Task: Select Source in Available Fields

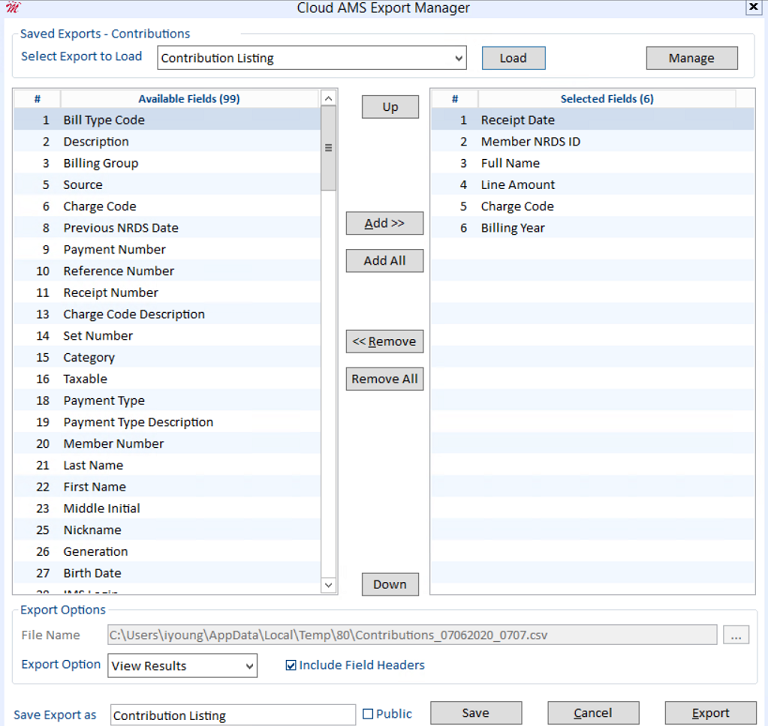Action: (x=167, y=185)
